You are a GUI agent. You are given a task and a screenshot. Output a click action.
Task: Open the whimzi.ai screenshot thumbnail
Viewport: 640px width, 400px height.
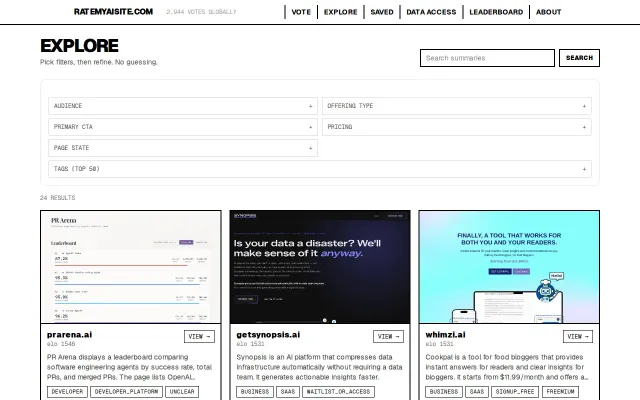(509, 267)
